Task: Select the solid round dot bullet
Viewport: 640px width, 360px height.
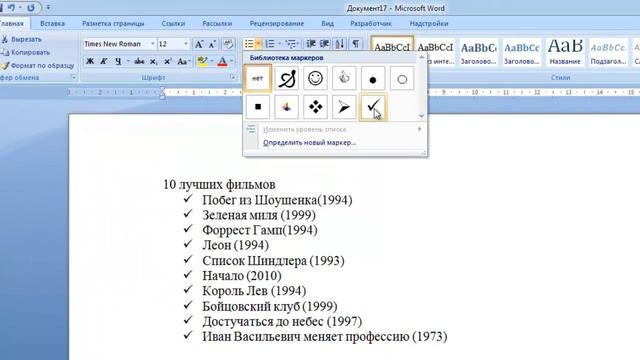Action: 373,78
